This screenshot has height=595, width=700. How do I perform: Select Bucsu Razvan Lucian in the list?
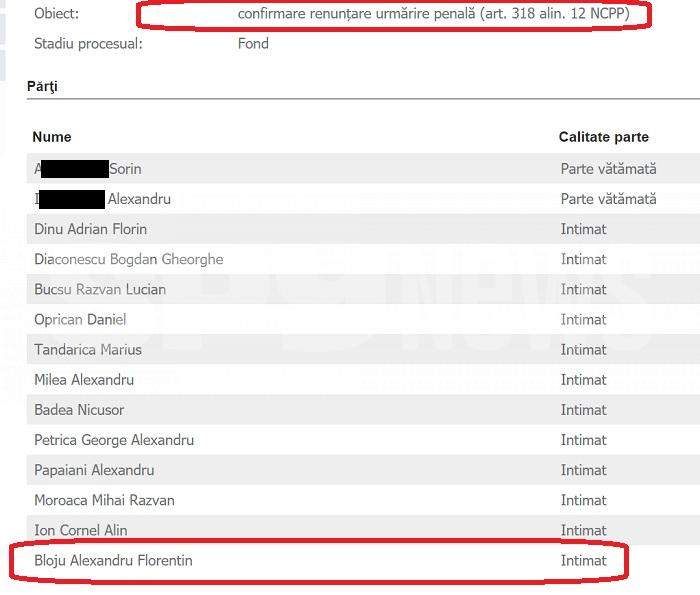100,289
